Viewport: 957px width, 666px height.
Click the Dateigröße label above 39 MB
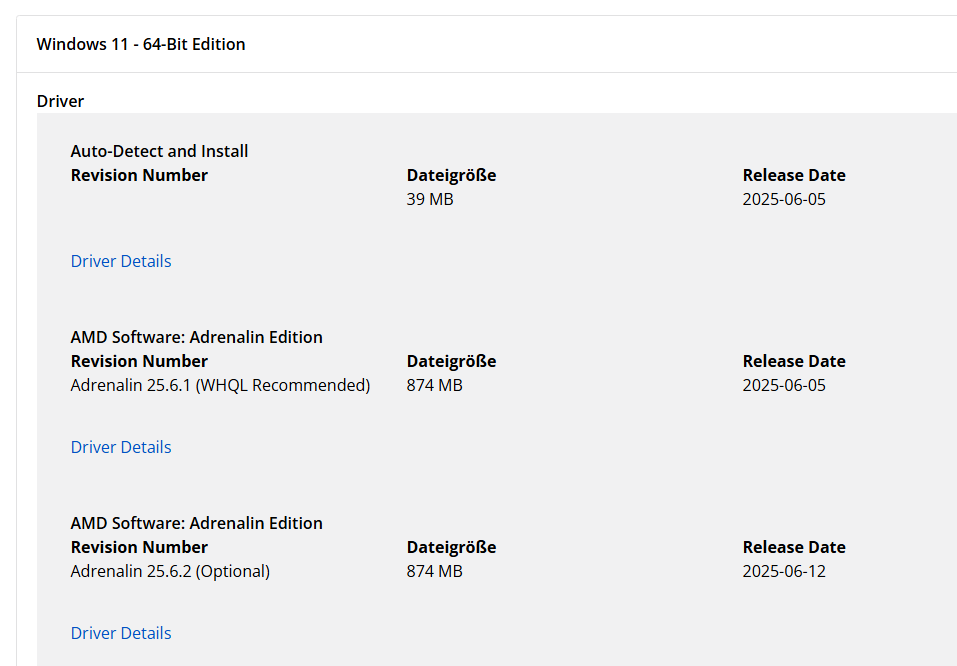pyautogui.click(x=451, y=175)
